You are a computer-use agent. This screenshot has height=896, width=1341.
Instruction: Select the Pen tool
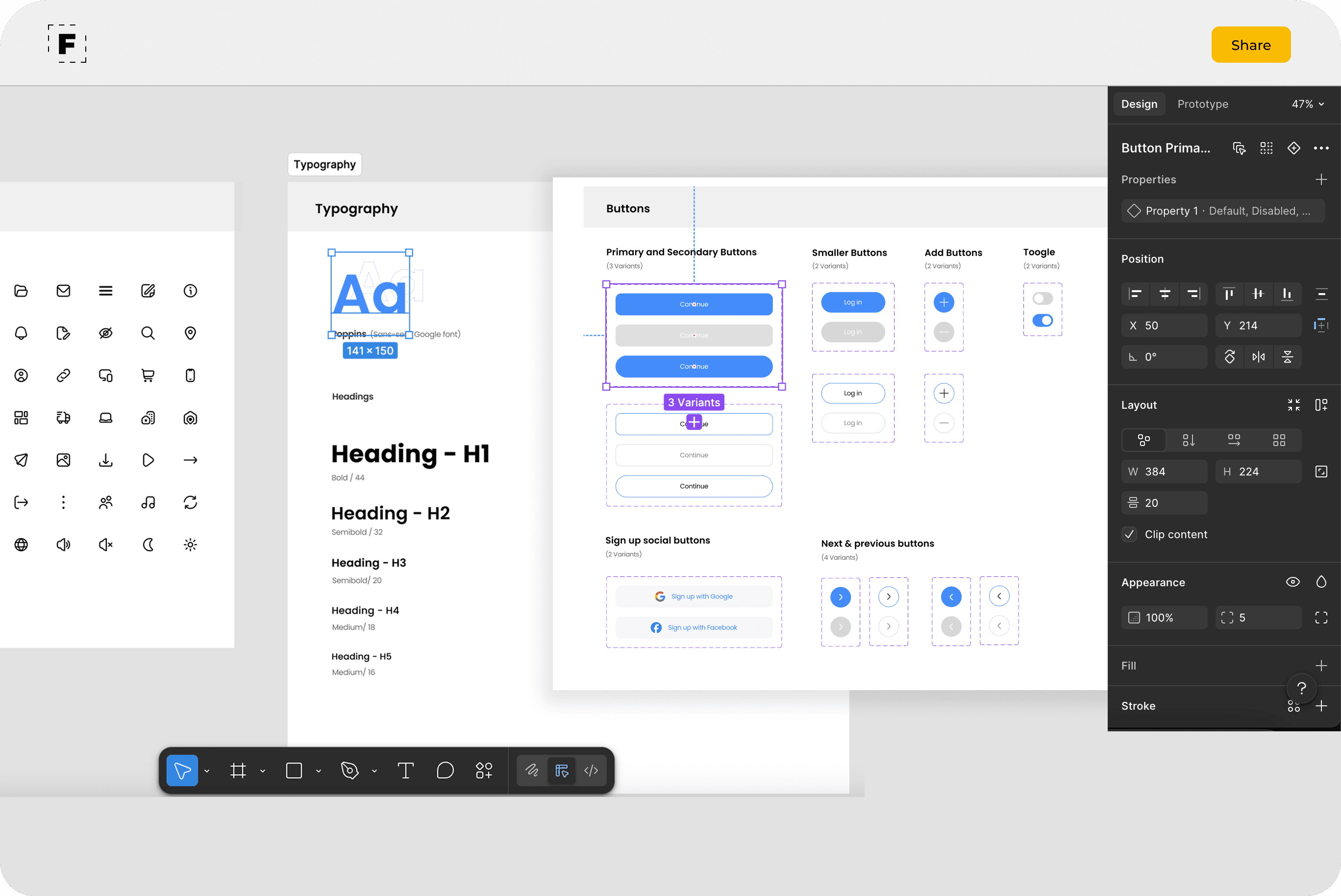(349, 771)
